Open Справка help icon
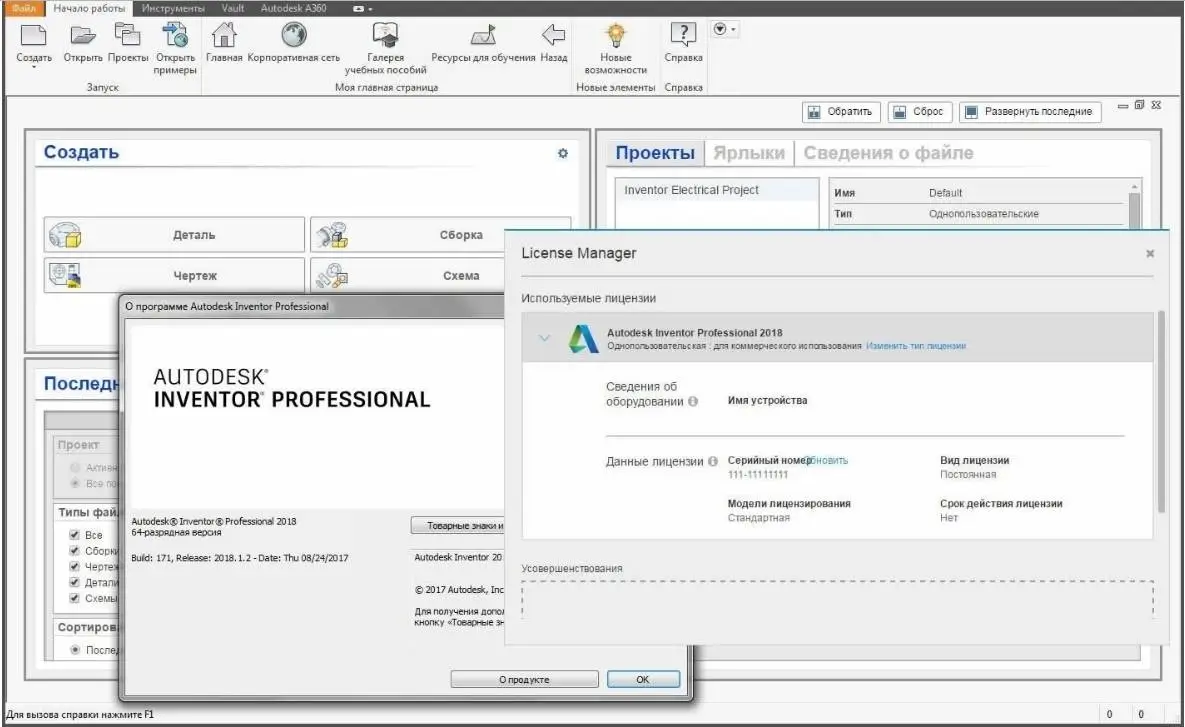This screenshot has height=727, width=1185. 683,35
